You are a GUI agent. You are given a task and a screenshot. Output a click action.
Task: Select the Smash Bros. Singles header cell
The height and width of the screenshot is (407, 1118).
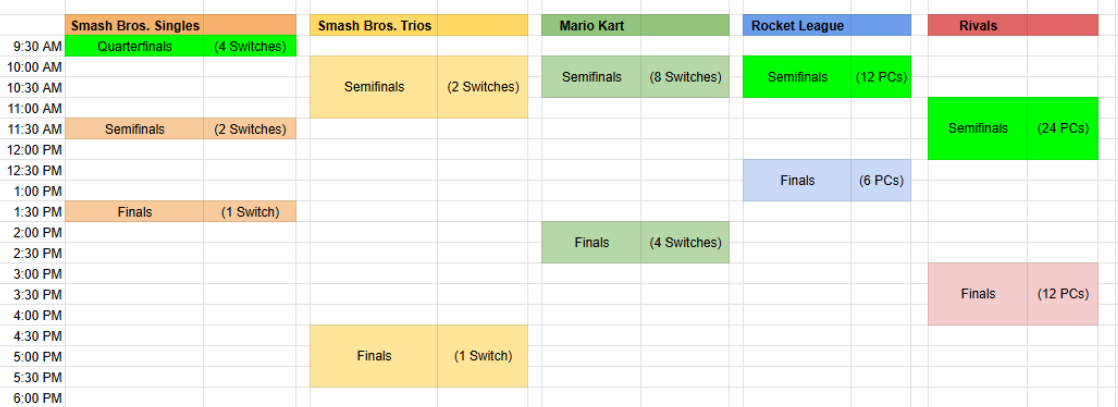(x=135, y=25)
